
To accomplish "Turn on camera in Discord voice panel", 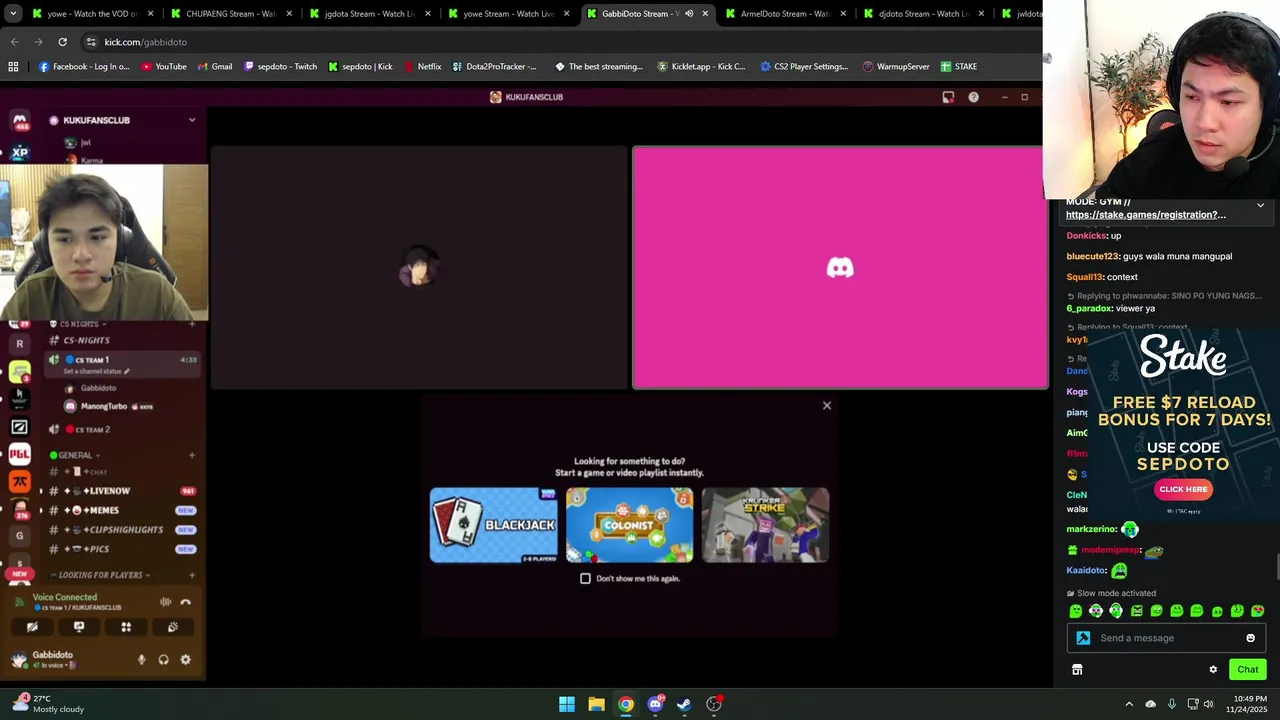I will [32, 627].
